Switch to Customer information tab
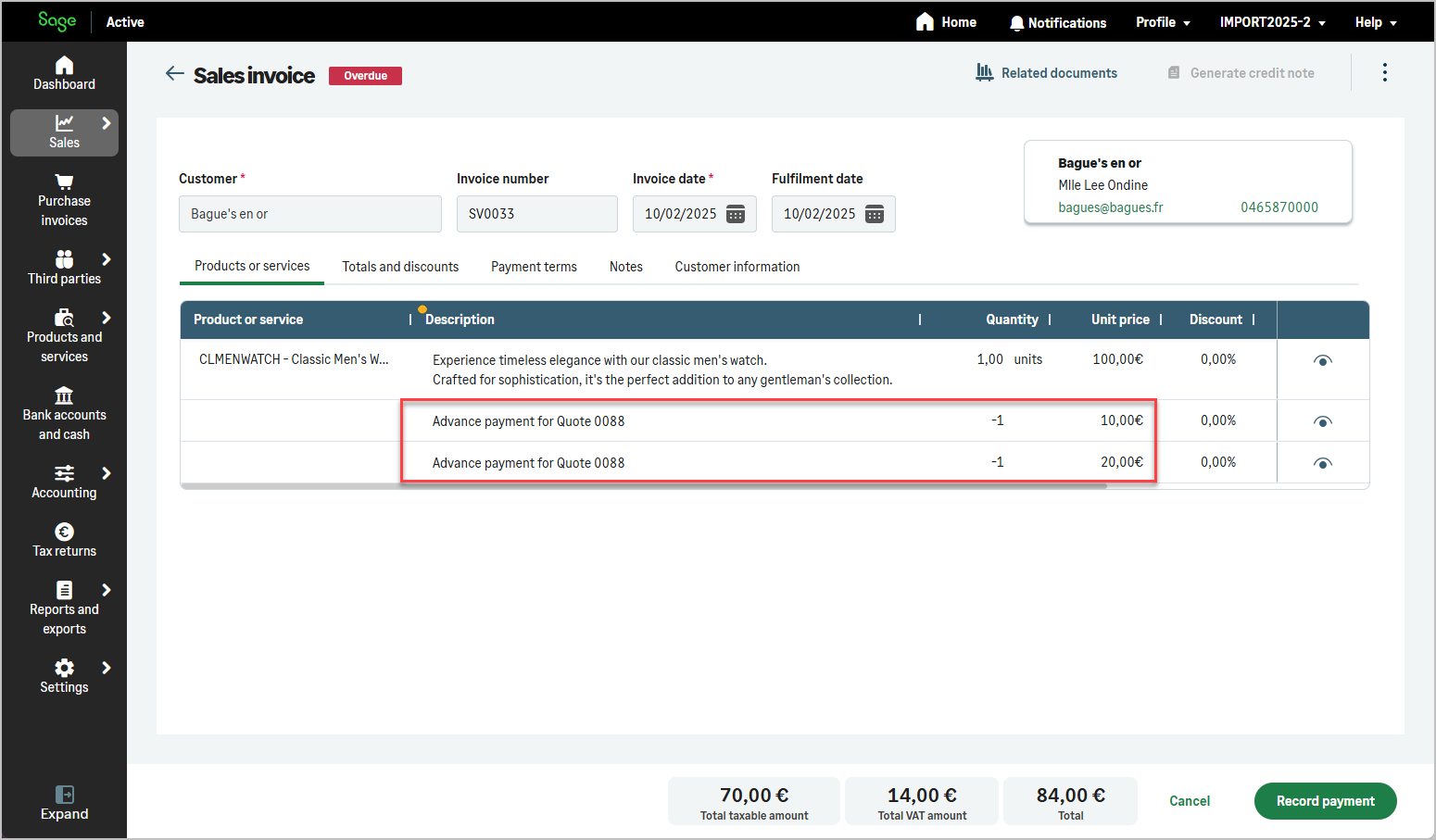This screenshot has width=1436, height=840. pyautogui.click(x=737, y=267)
